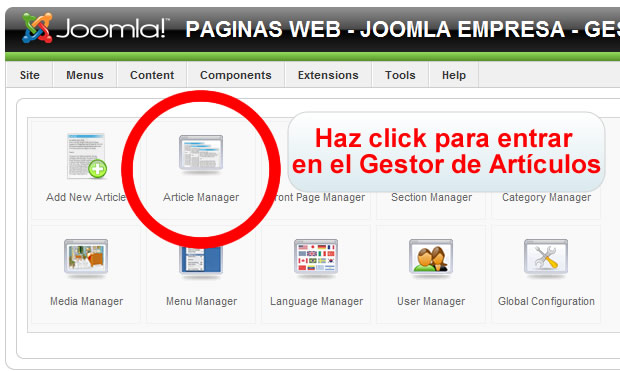Open the Help menu
Screen dimensions: 620x371
tap(454, 75)
